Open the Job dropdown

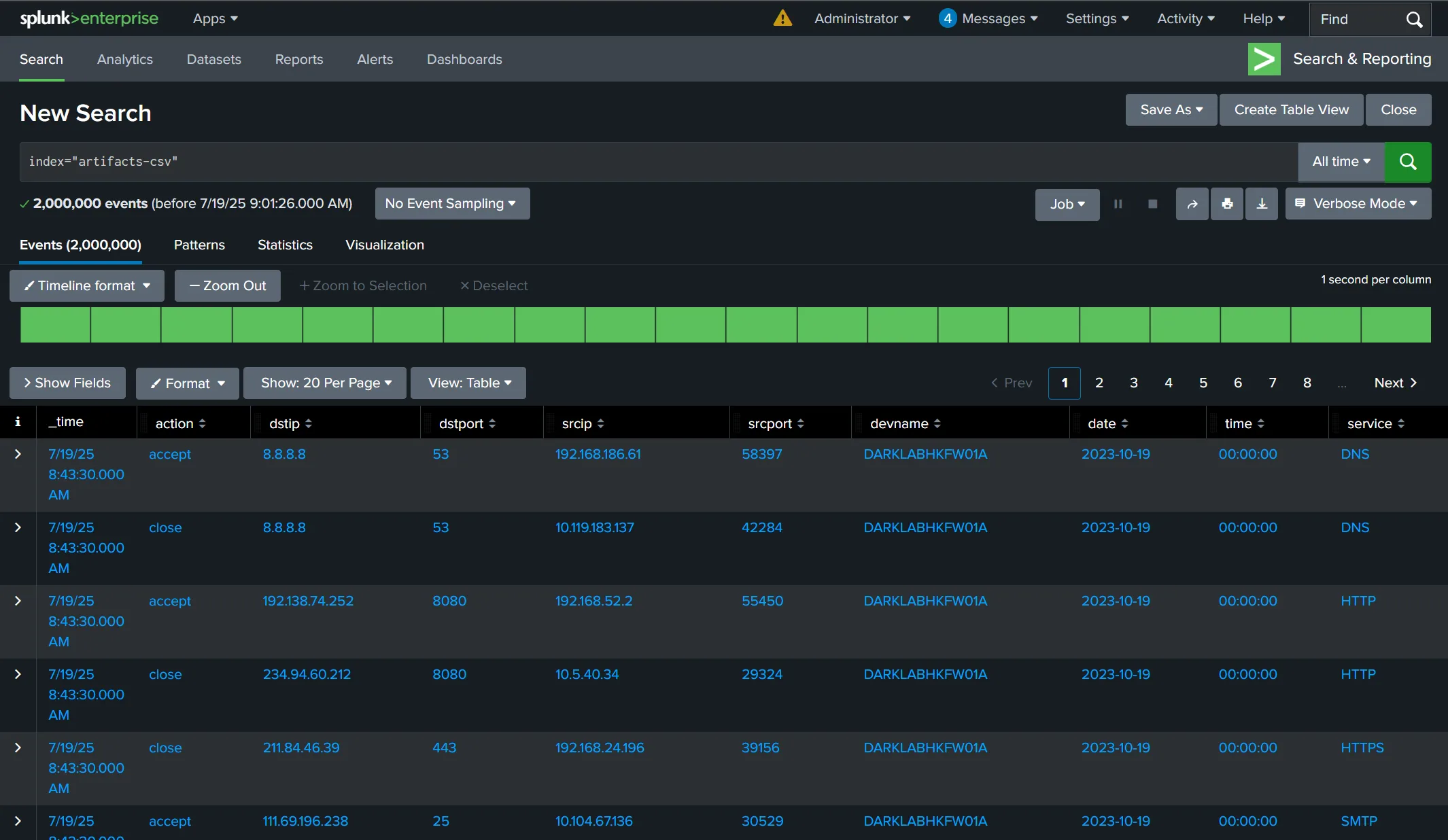[1067, 204]
